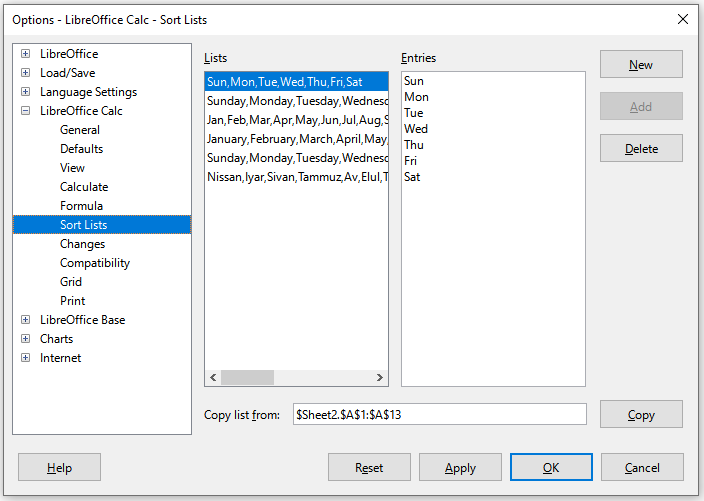Viewport: 704px width, 501px height.
Task: Open the Compatibility options page
Action: click(x=95, y=263)
